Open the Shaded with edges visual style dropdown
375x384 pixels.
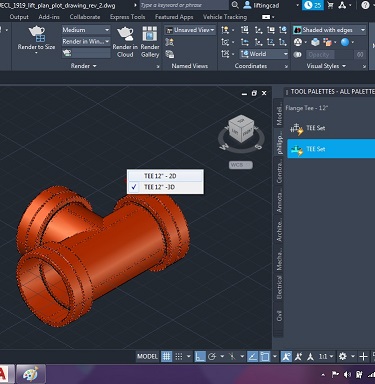pyautogui.click(x=329, y=30)
